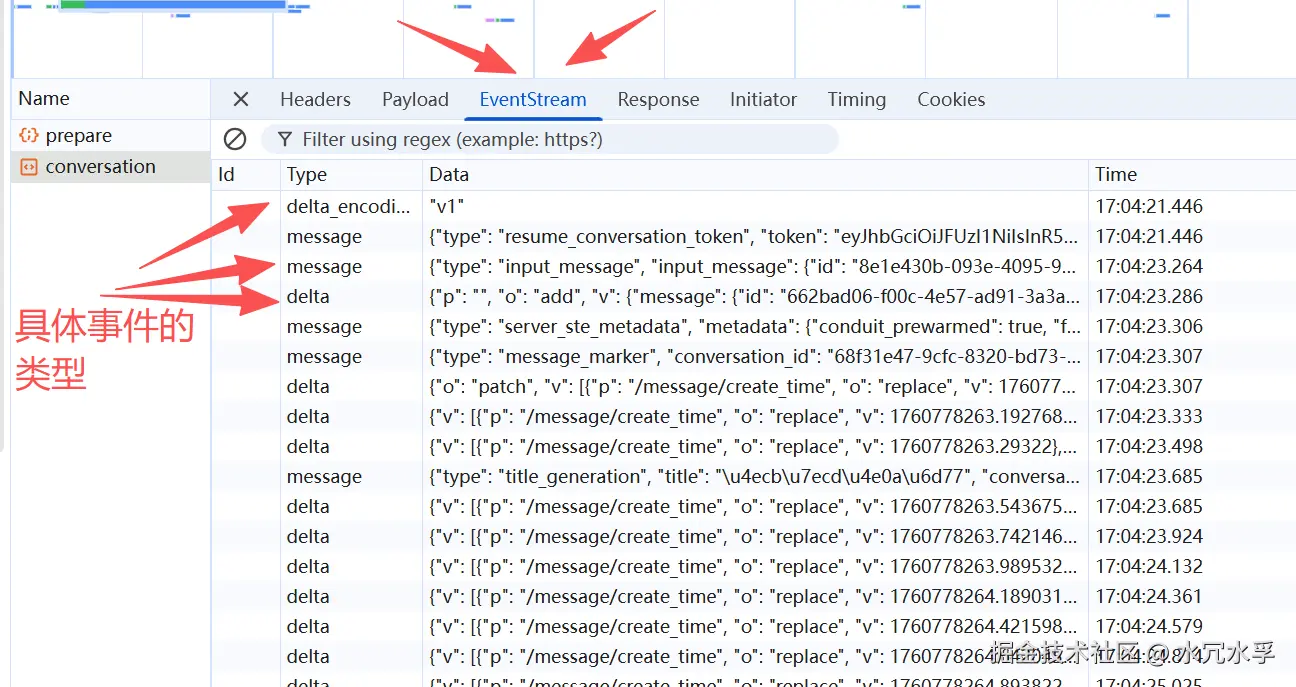Select the title_generation message row
Image resolution: width=1296 pixels, height=687 pixels.
(753, 476)
